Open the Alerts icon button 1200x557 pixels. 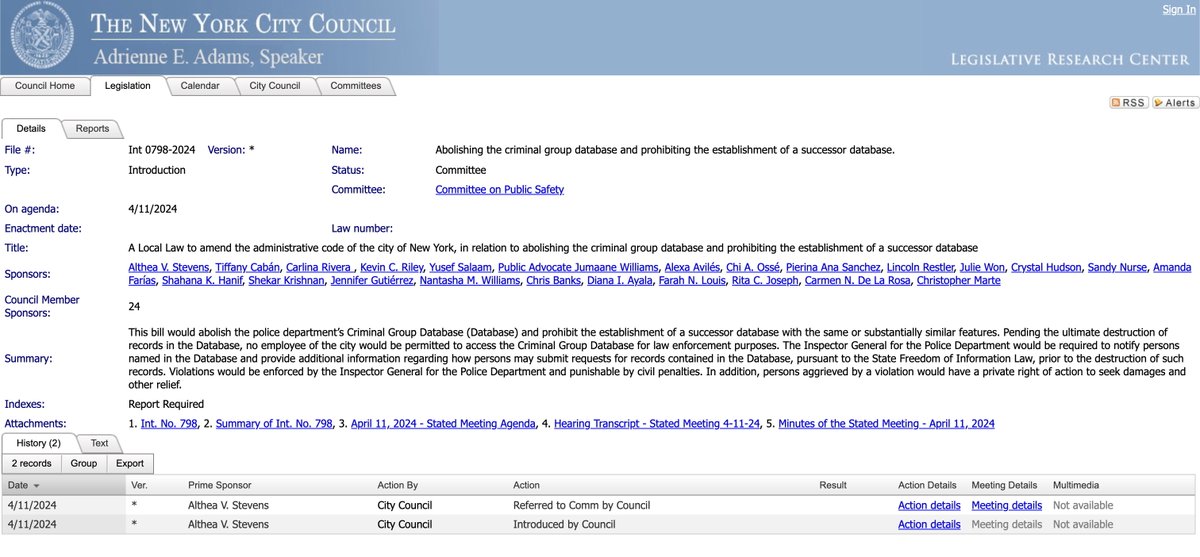coord(1174,103)
